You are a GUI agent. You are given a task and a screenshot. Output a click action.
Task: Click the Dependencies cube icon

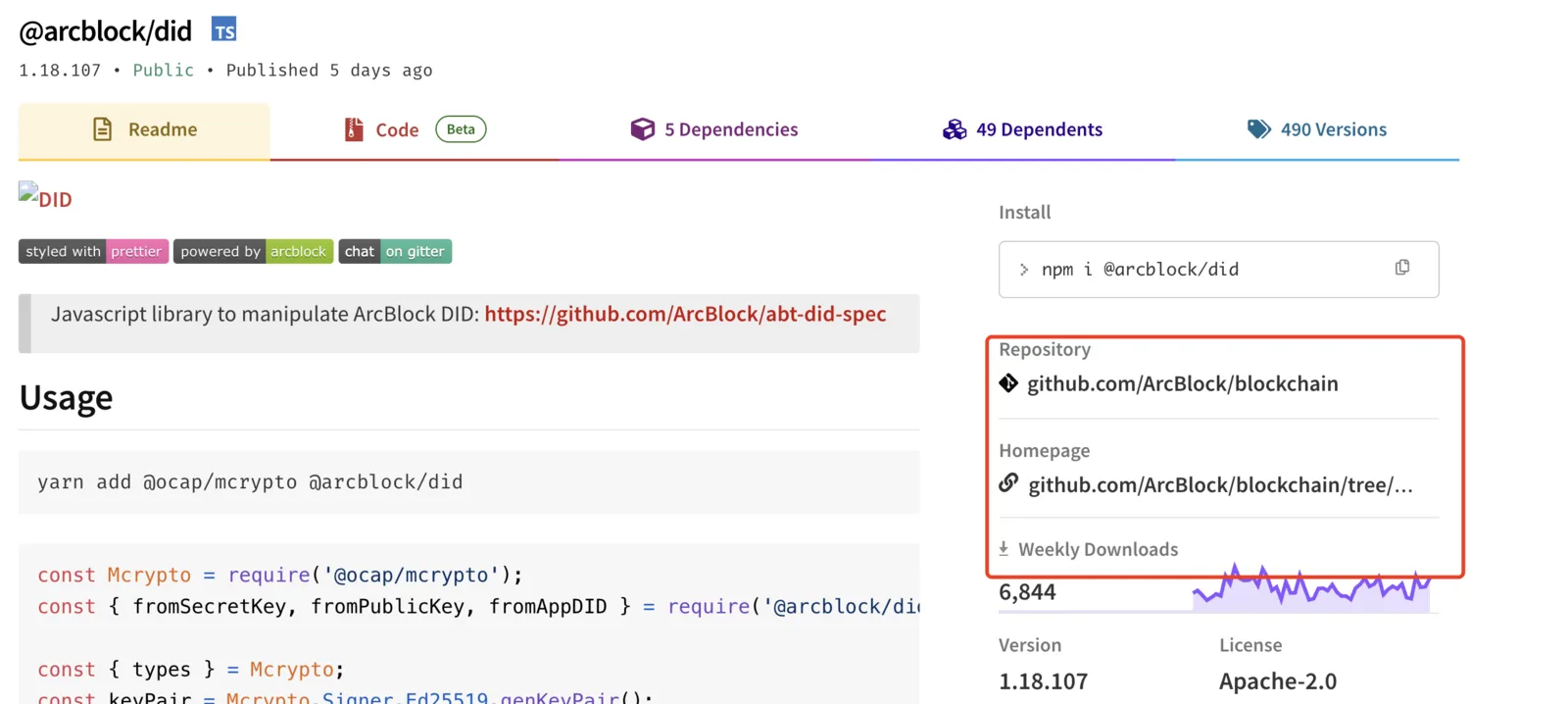pos(642,129)
